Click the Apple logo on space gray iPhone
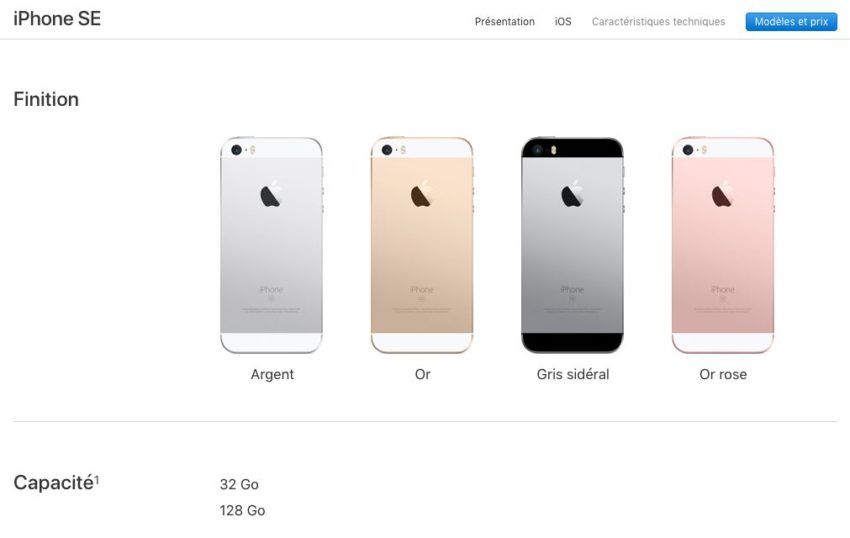Image resolution: width=850 pixels, height=538 pixels. point(572,194)
